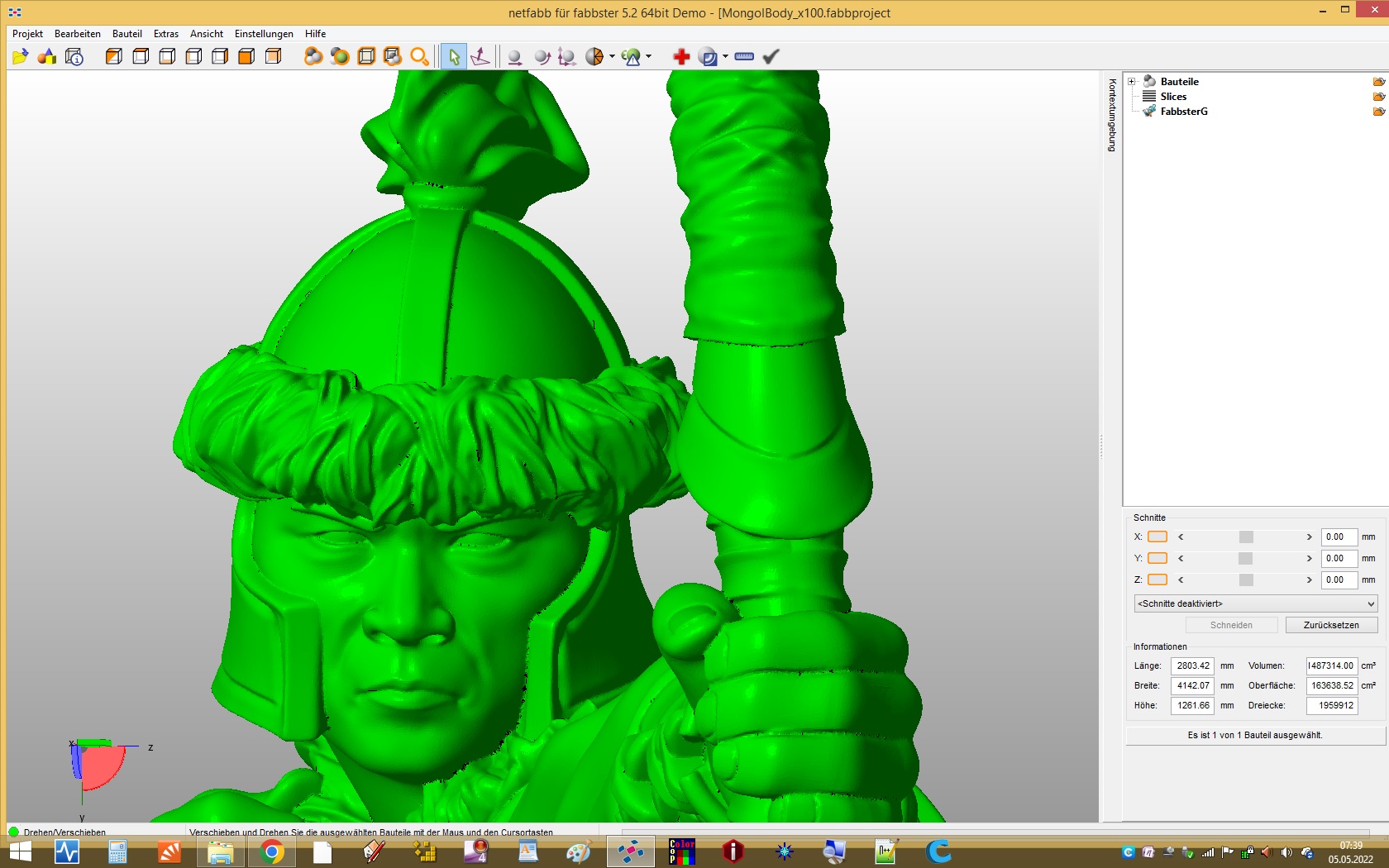
Task: Click the Z cut value input field
Action: [x=1339, y=579]
